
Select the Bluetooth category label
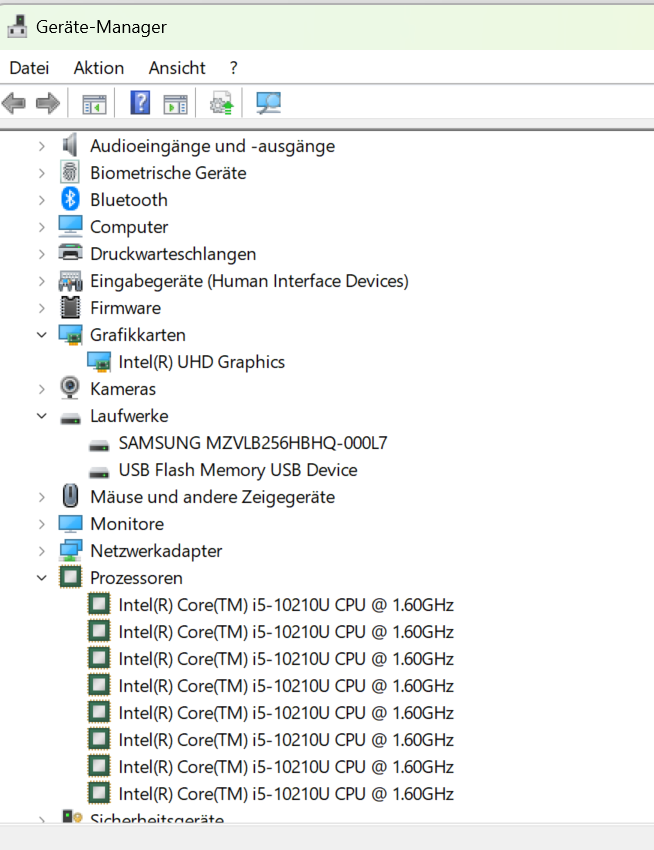coord(129,200)
